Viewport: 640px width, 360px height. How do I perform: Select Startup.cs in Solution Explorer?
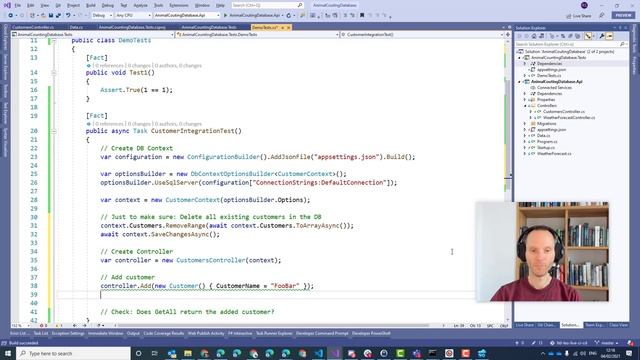click(546, 147)
